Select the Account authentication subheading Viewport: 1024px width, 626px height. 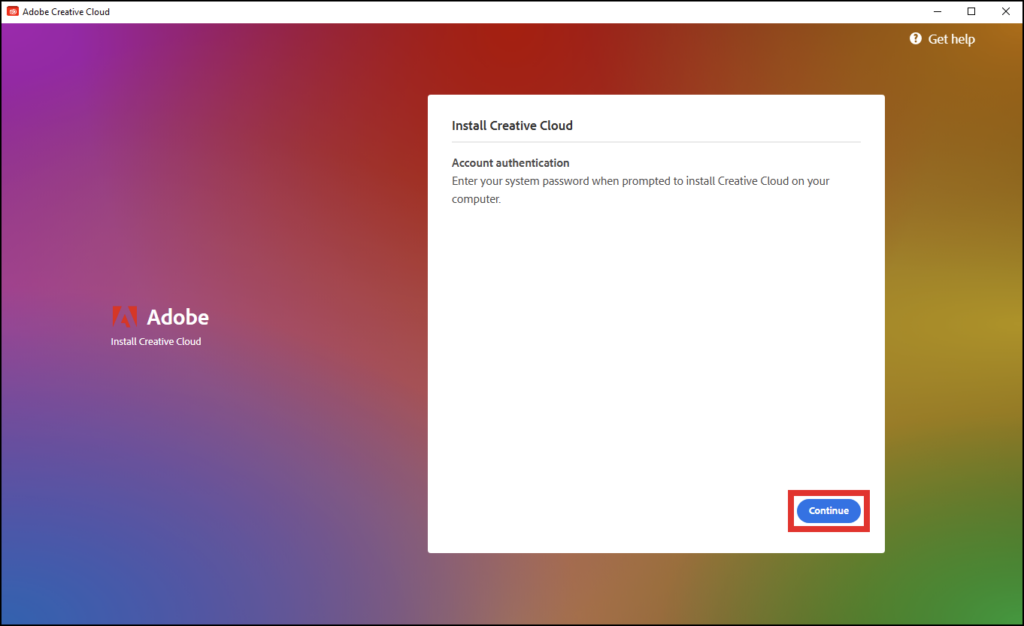point(510,163)
